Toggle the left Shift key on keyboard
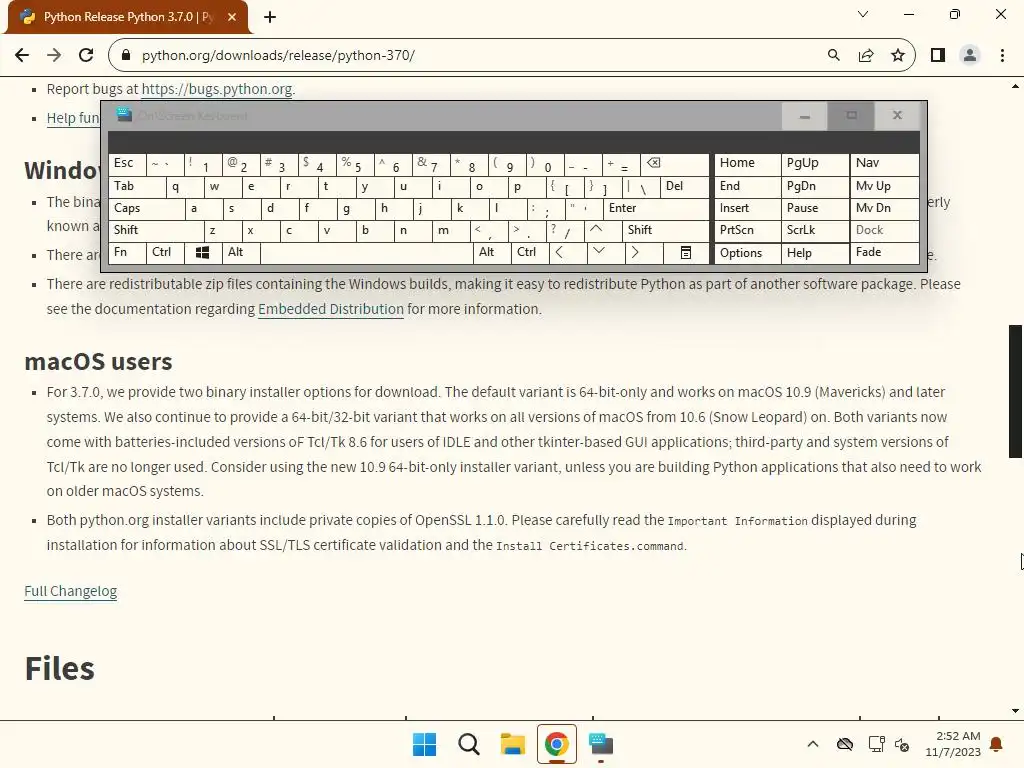Image resolution: width=1024 pixels, height=768 pixels. coord(157,230)
